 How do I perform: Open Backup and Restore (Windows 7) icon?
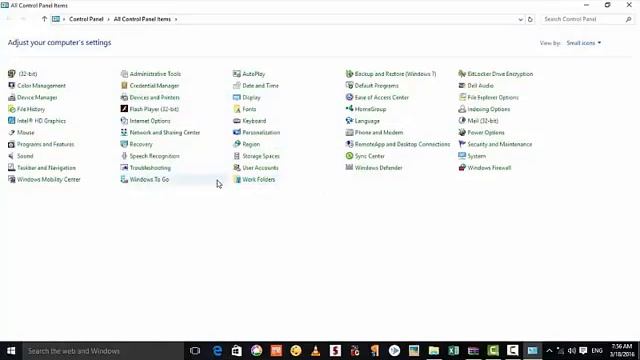point(349,74)
